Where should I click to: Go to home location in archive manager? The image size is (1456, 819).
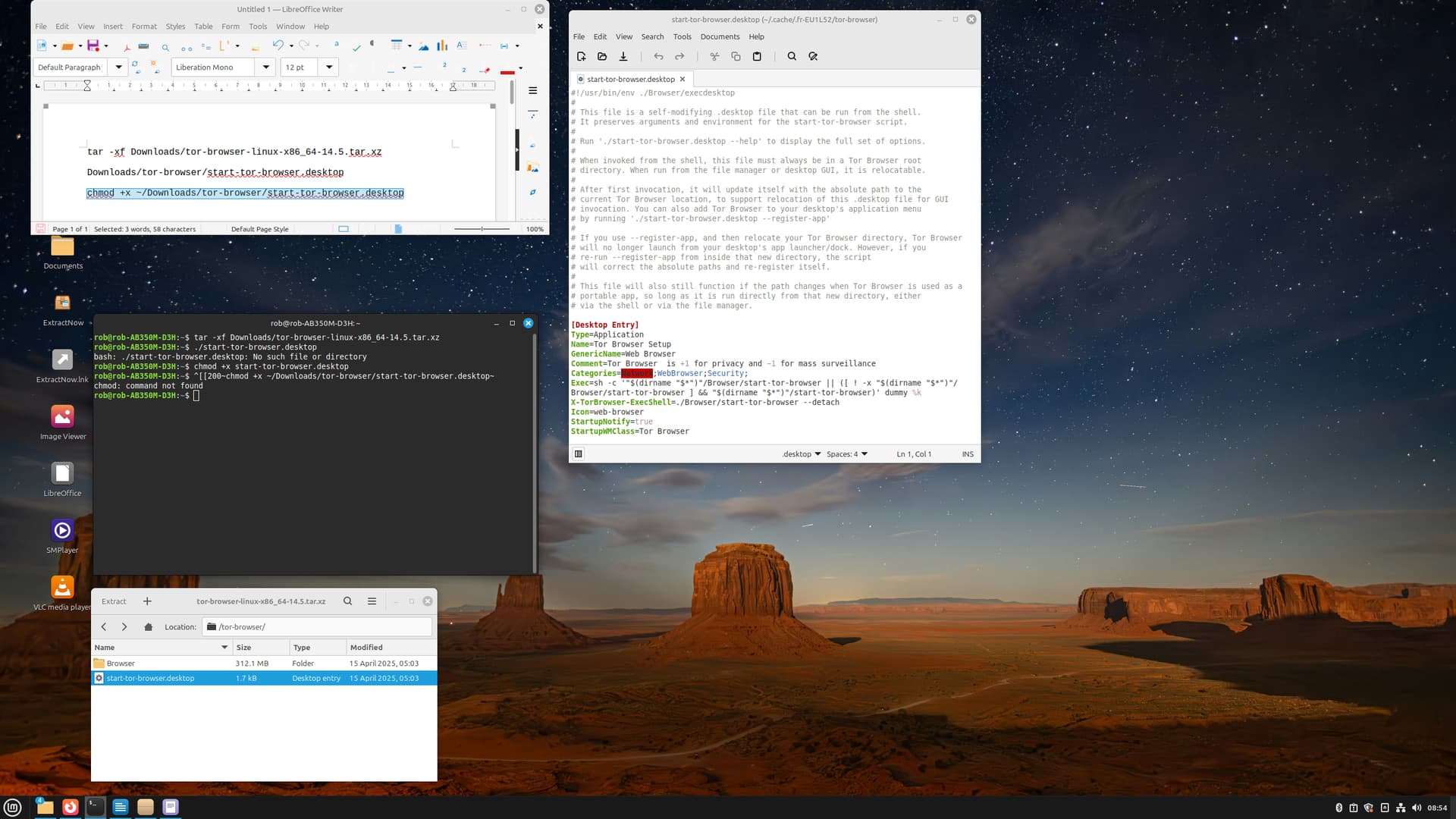[149, 627]
